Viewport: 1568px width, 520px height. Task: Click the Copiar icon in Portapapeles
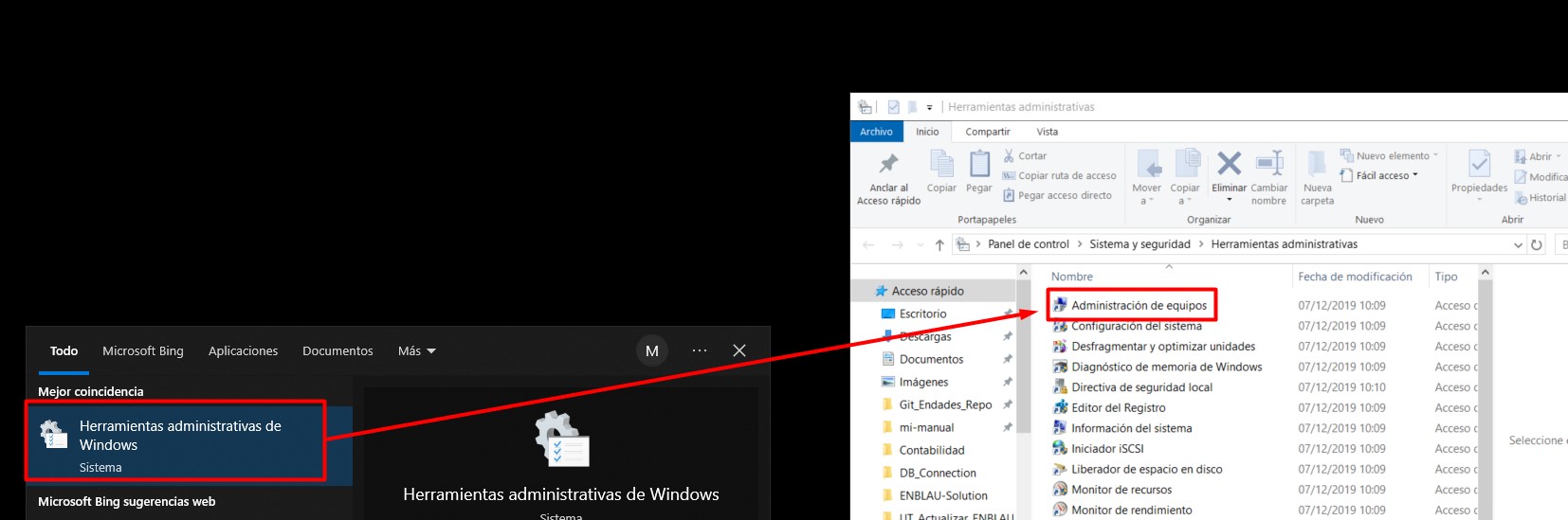point(941,164)
